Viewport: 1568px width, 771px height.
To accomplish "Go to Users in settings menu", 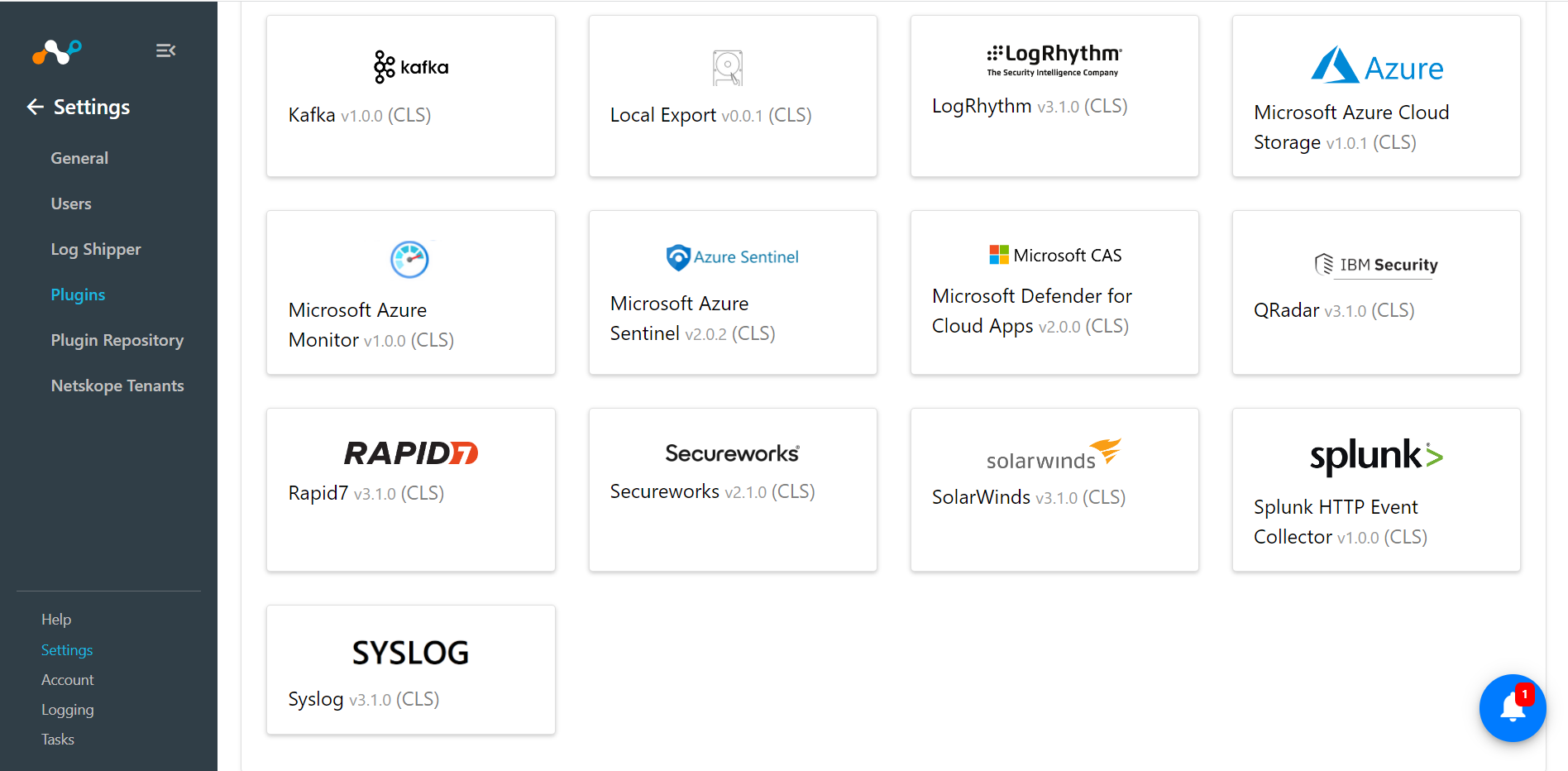I will click(x=71, y=204).
